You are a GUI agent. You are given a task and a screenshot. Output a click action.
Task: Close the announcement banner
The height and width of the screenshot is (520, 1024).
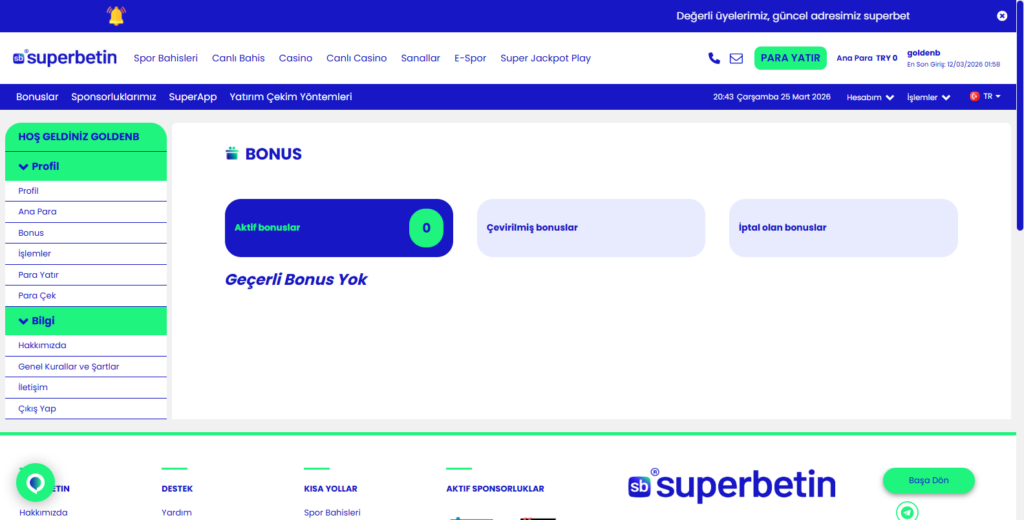coord(1001,16)
